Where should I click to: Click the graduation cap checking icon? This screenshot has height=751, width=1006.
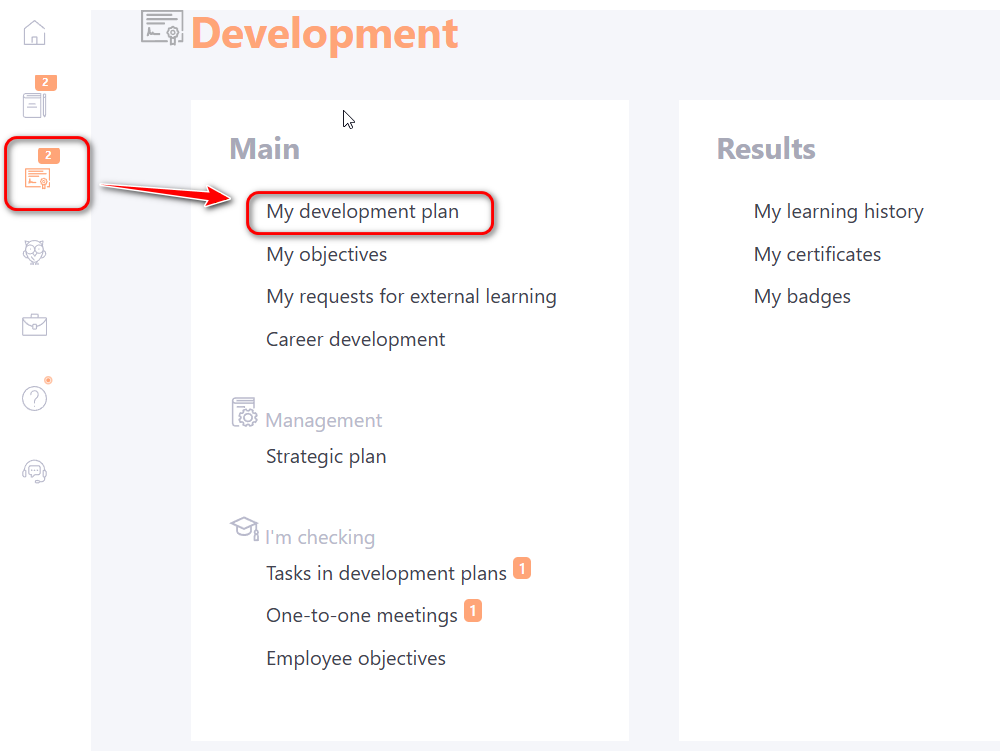coord(244,528)
